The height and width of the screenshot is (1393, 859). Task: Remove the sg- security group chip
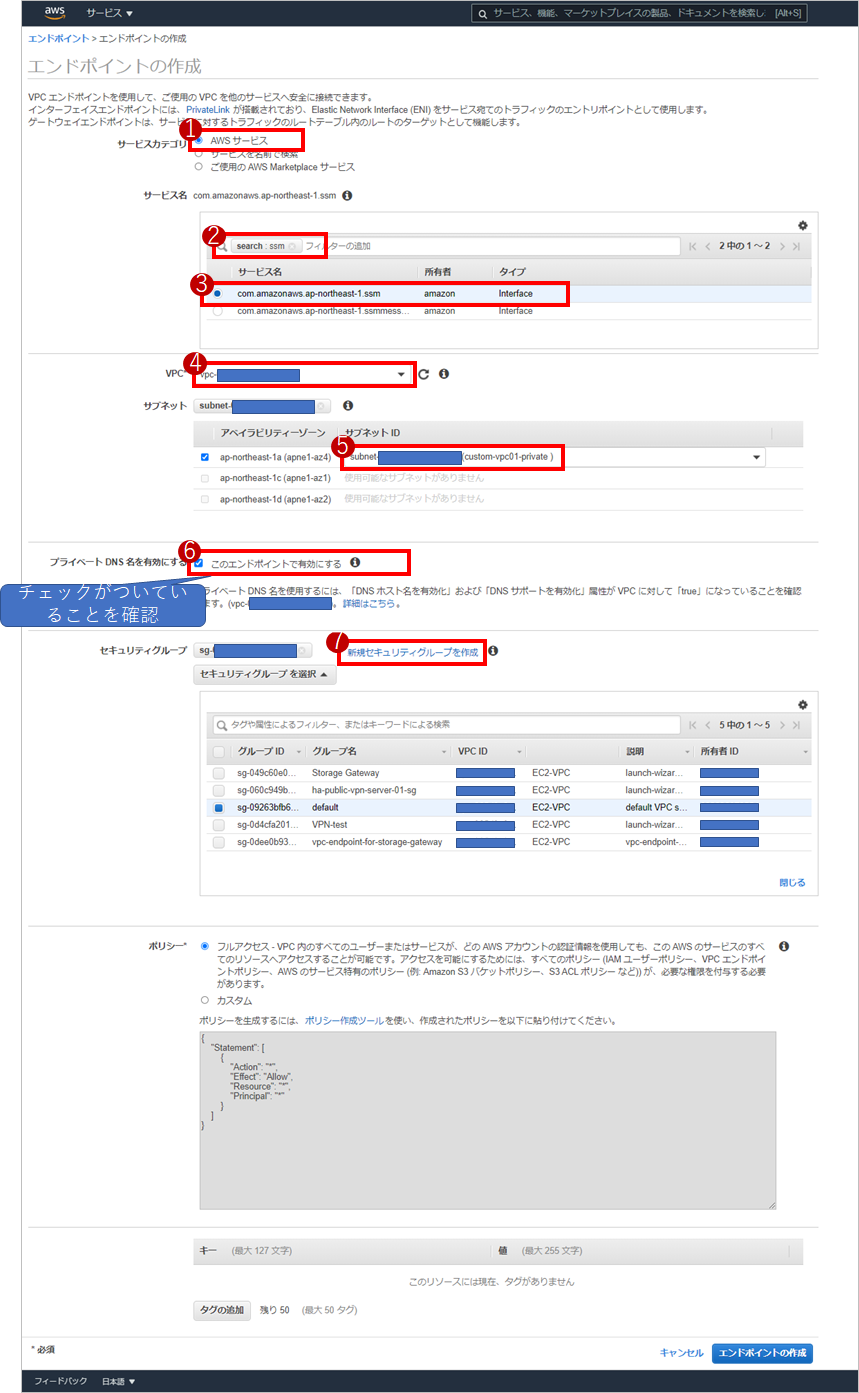coord(304,651)
